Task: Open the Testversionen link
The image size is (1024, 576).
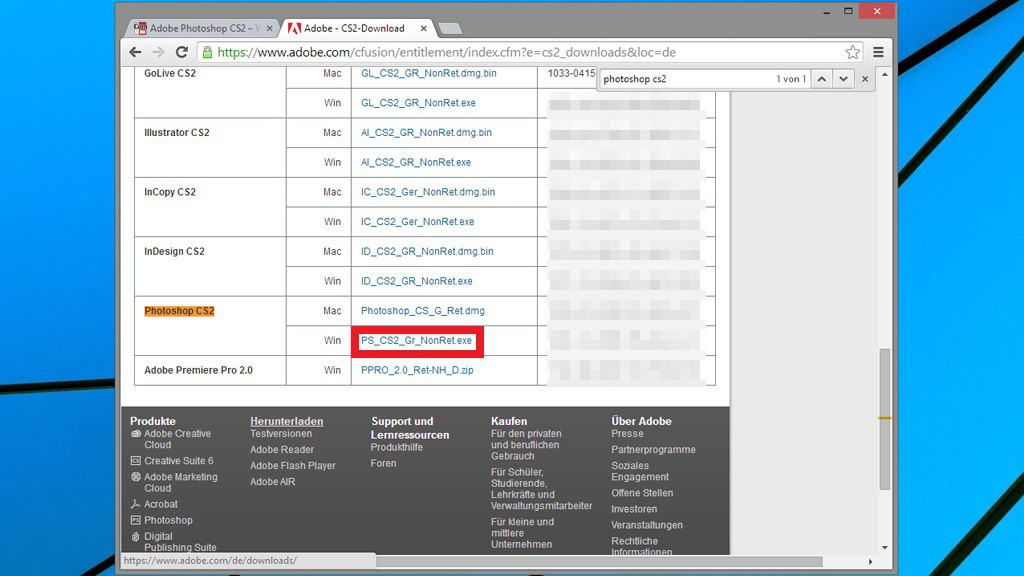Action: click(x=281, y=434)
